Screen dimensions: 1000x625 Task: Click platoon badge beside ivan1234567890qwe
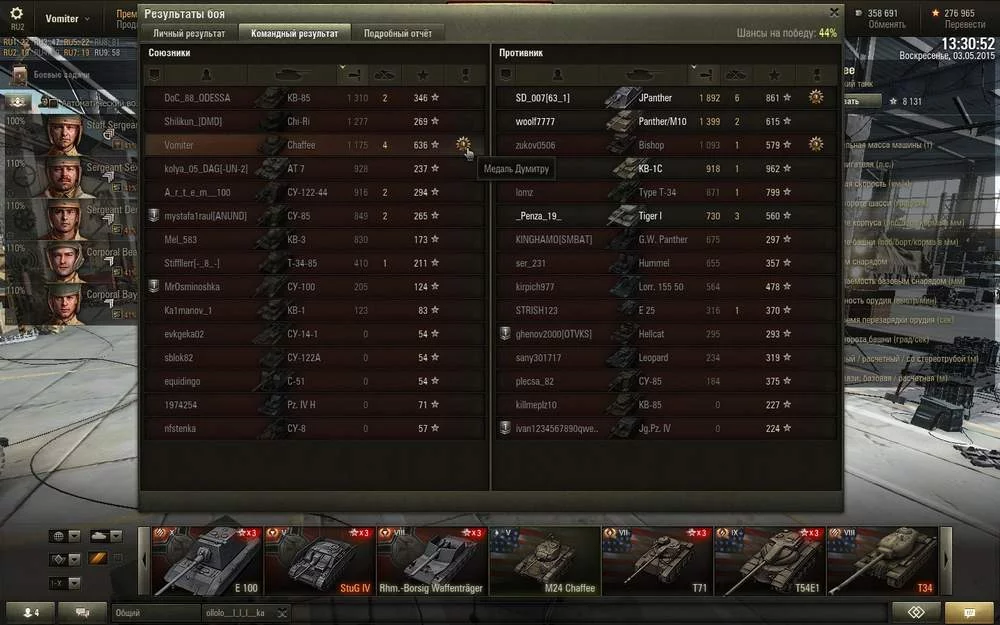[505, 428]
